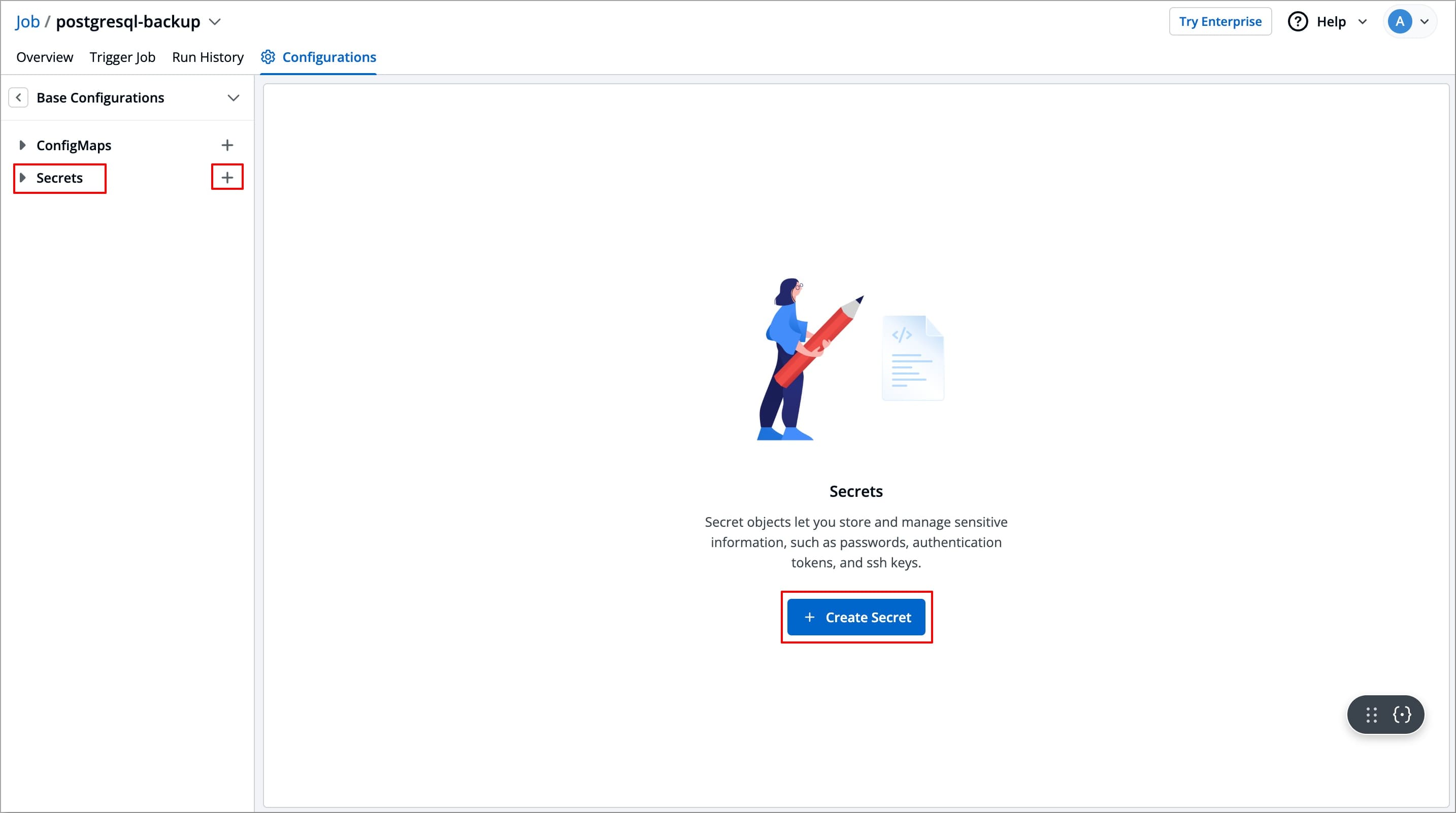Expand the ConfigMaps disclosure triangle

click(23, 145)
